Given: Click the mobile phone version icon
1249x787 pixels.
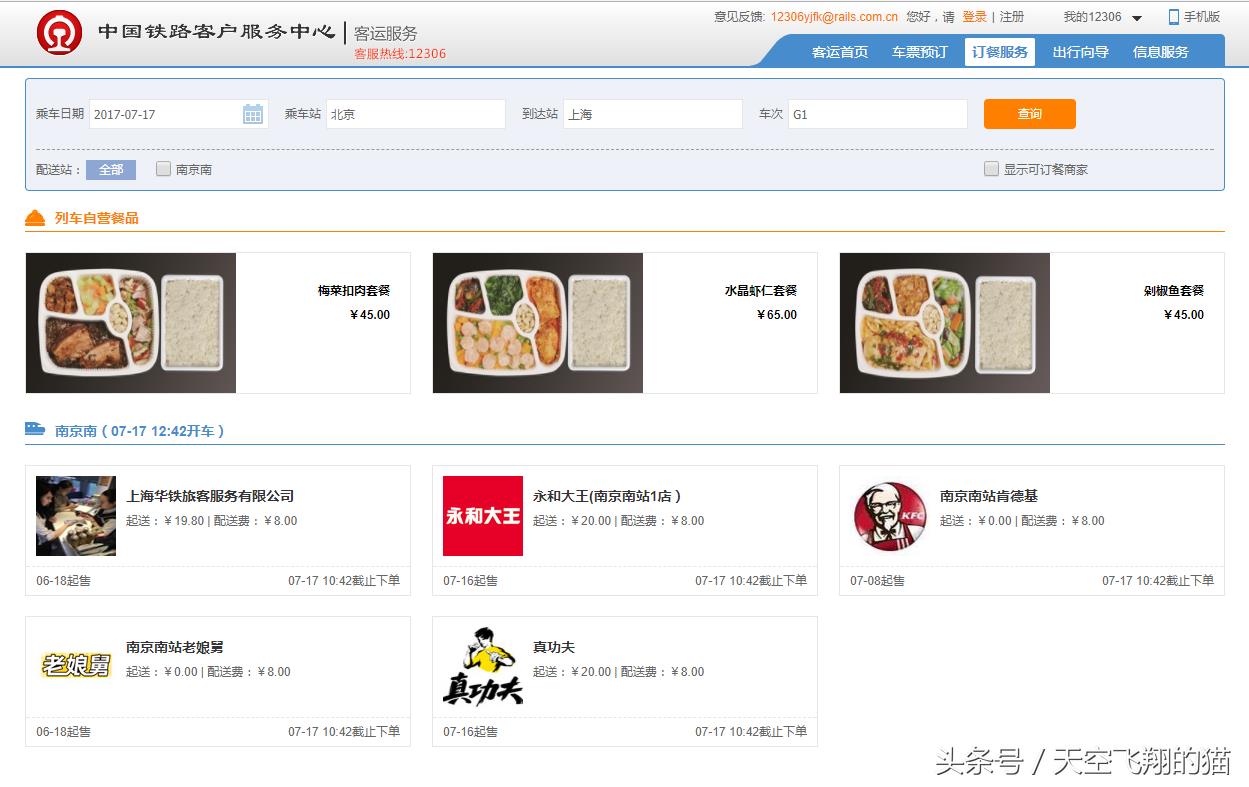Looking at the screenshot, I should (1174, 17).
